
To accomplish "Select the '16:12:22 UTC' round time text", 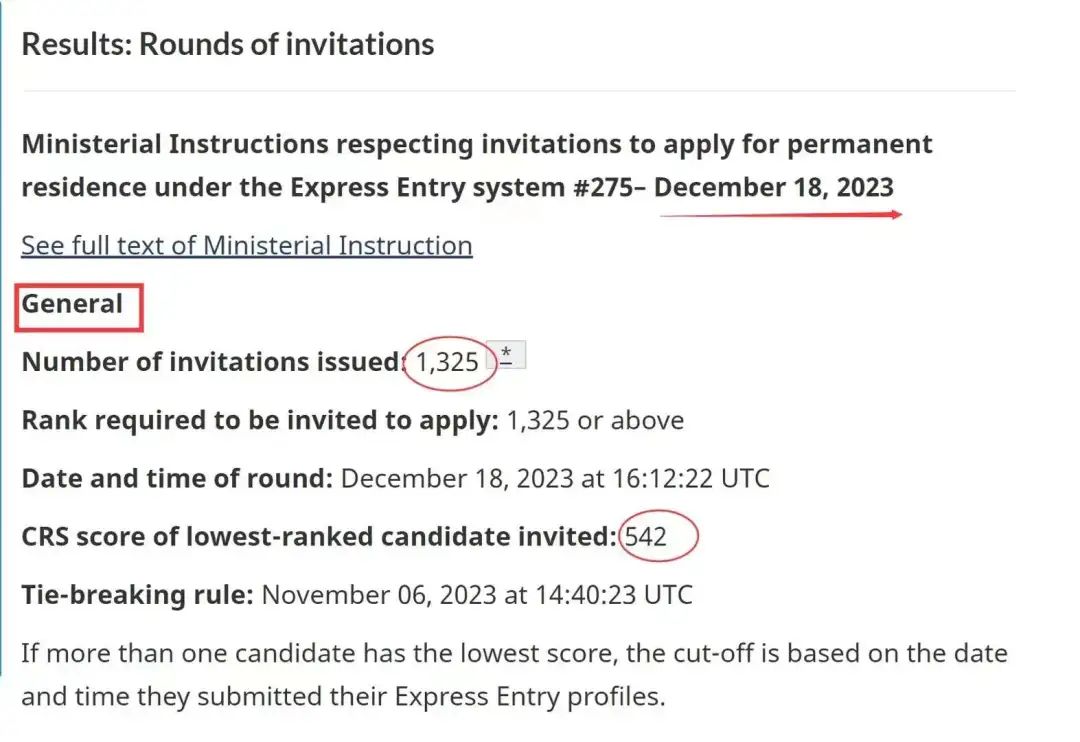I will [x=690, y=478].
